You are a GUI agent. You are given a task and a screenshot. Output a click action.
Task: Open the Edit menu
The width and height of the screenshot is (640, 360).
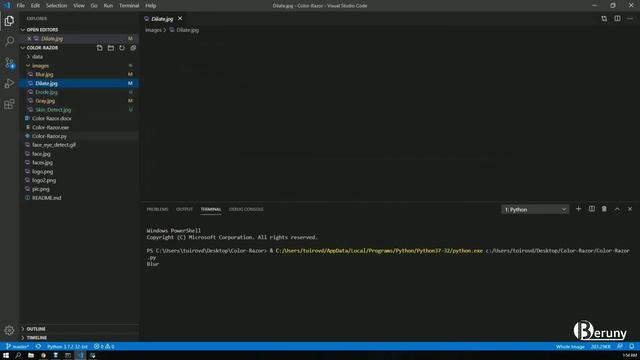36,6
